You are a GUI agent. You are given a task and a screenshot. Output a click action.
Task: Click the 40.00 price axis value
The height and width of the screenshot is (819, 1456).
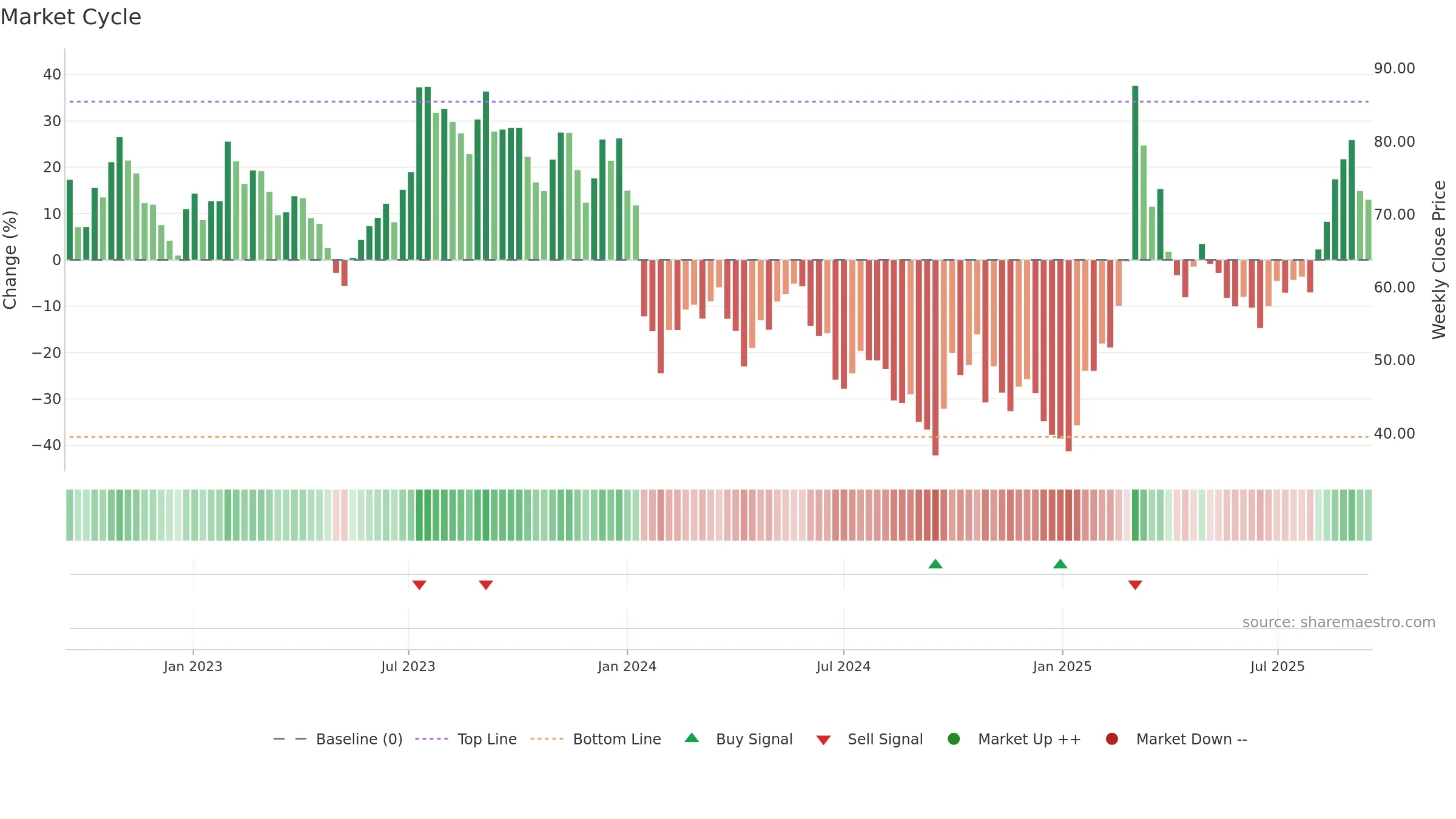click(x=1394, y=434)
